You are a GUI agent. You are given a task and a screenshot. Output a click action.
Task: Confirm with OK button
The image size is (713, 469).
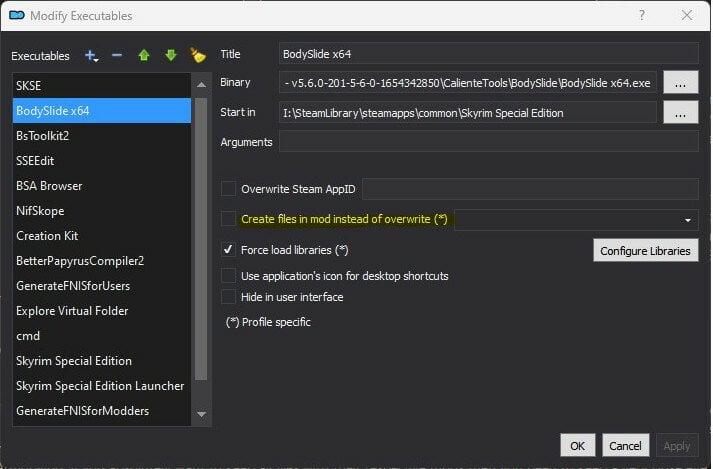point(577,446)
